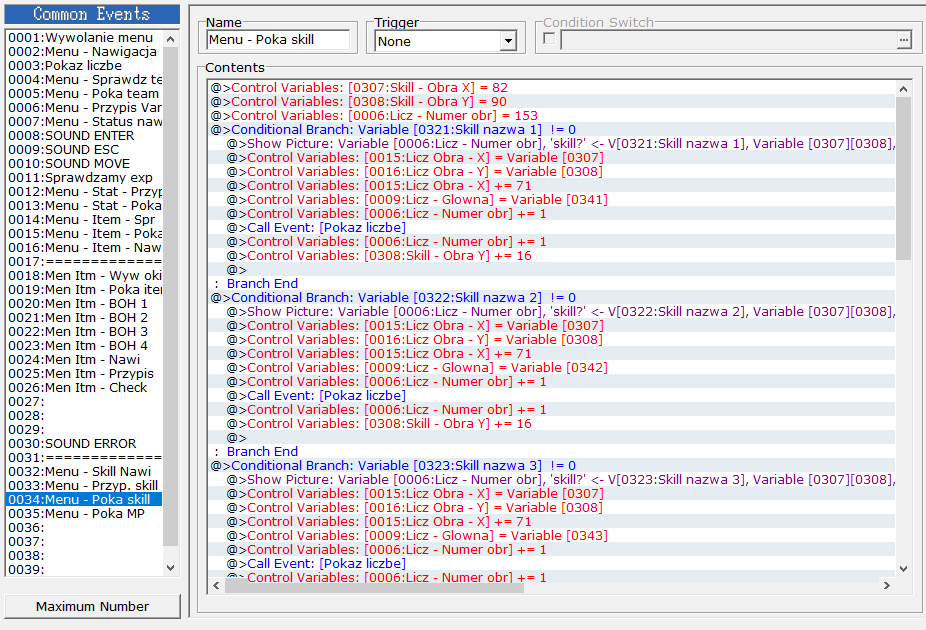Select command line 'Skill - Obra Y] = 90'
The width and height of the screenshot is (926, 630).
552,102
